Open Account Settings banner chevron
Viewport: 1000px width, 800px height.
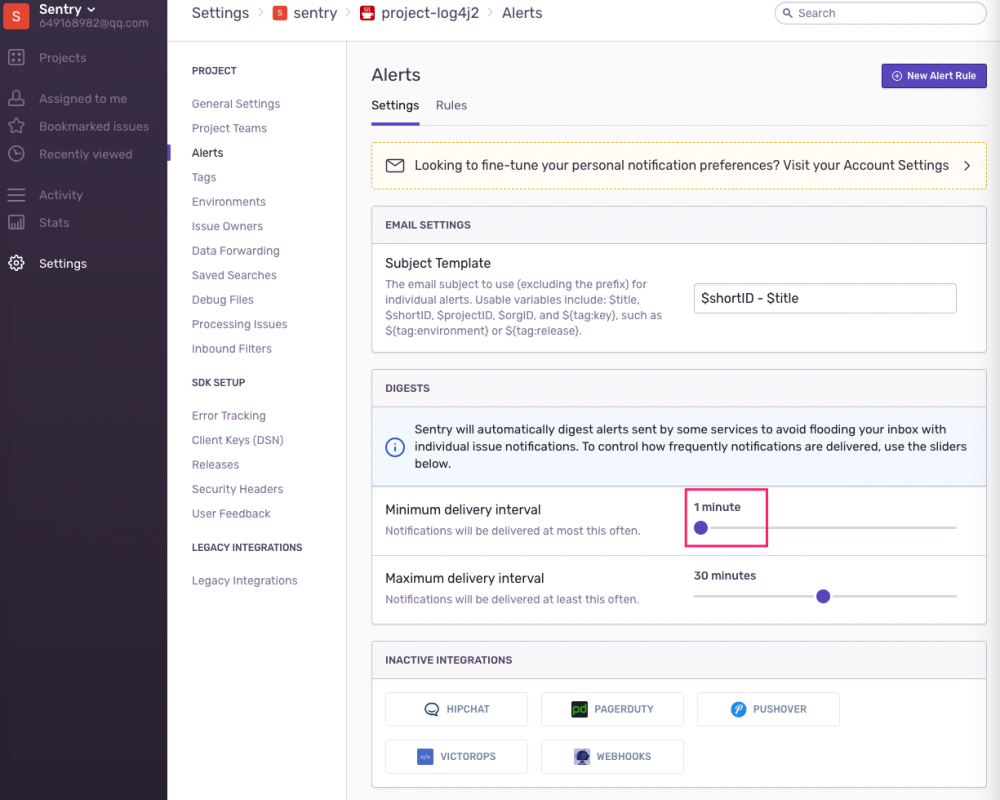(x=967, y=166)
